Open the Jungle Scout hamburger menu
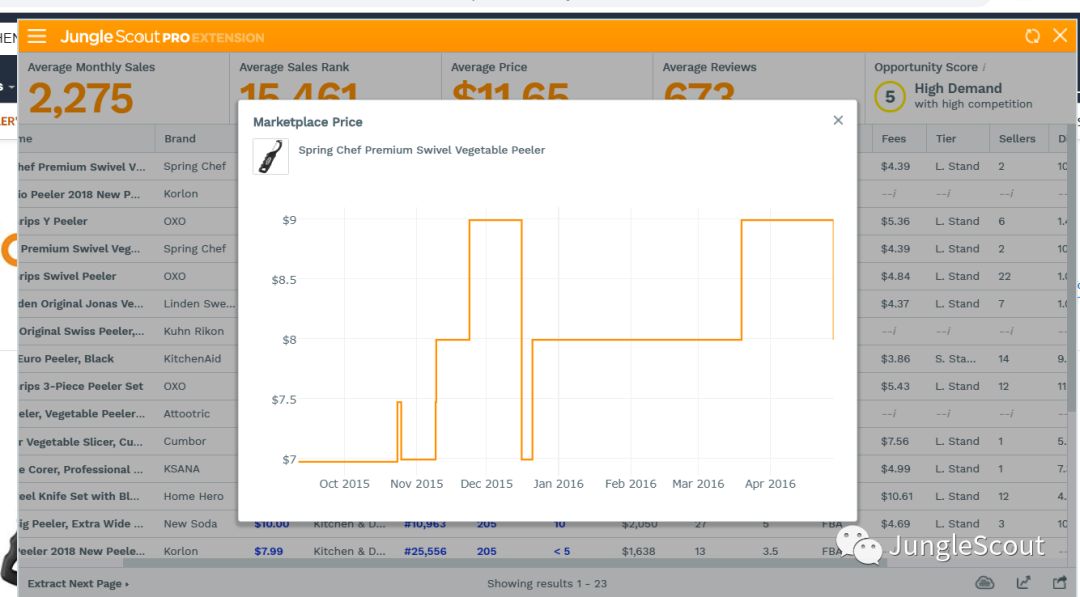The height and width of the screenshot is (597, 1080). coord(37,36)
